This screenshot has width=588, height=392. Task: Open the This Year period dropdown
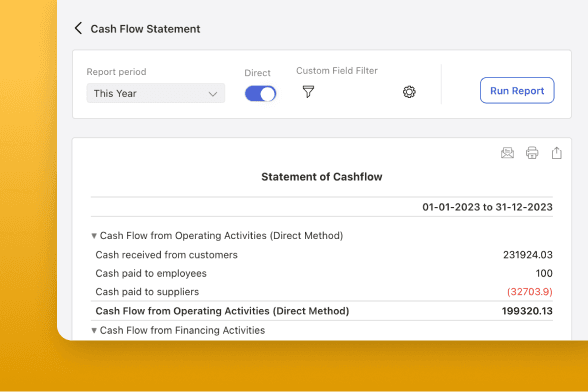point(156,93)
